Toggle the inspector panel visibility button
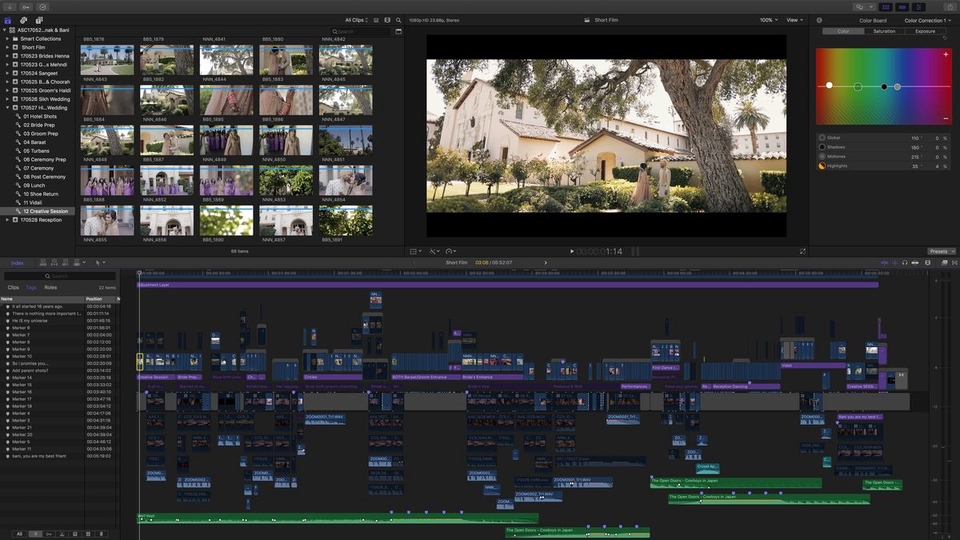The width and height of the screenshot is (960, 540). pos(918,7)
